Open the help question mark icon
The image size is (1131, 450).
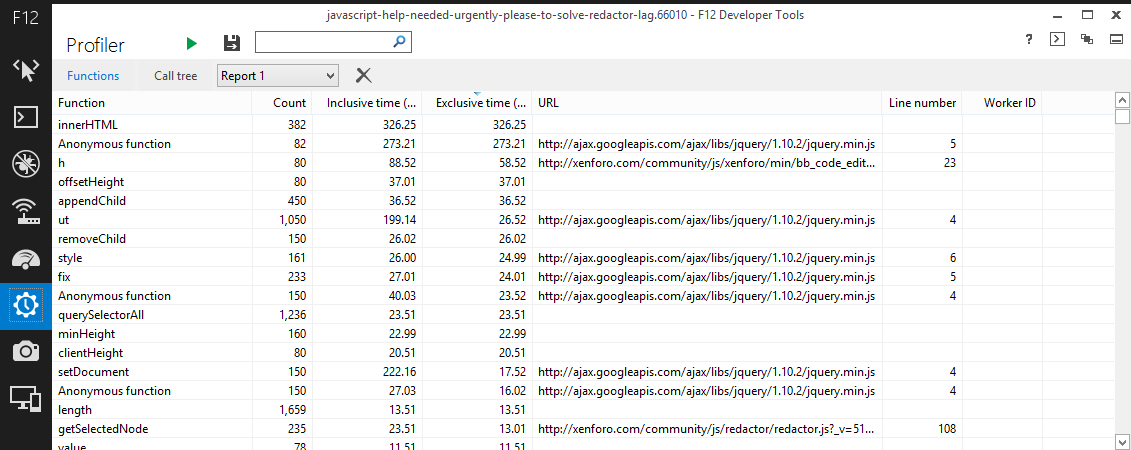coord(1029,39)
